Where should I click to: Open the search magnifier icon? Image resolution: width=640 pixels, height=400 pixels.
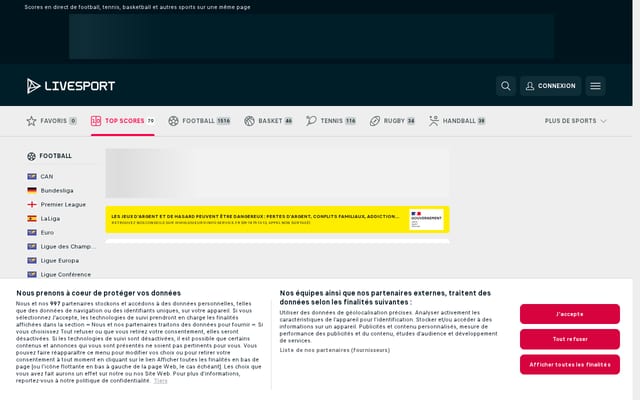pyautogui.click(x=506, y=86)
